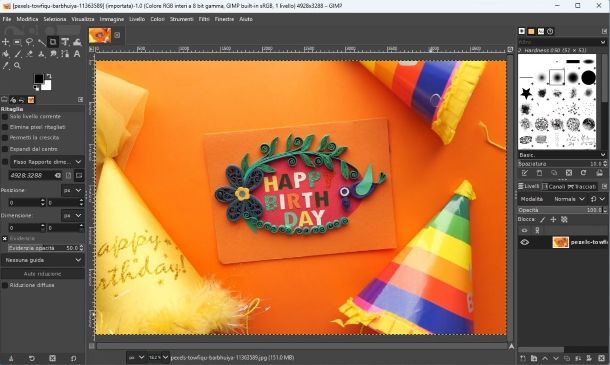Screen dimensions: 610x365
Task: Select the Unified Transform tool
Action: point(65,42)
